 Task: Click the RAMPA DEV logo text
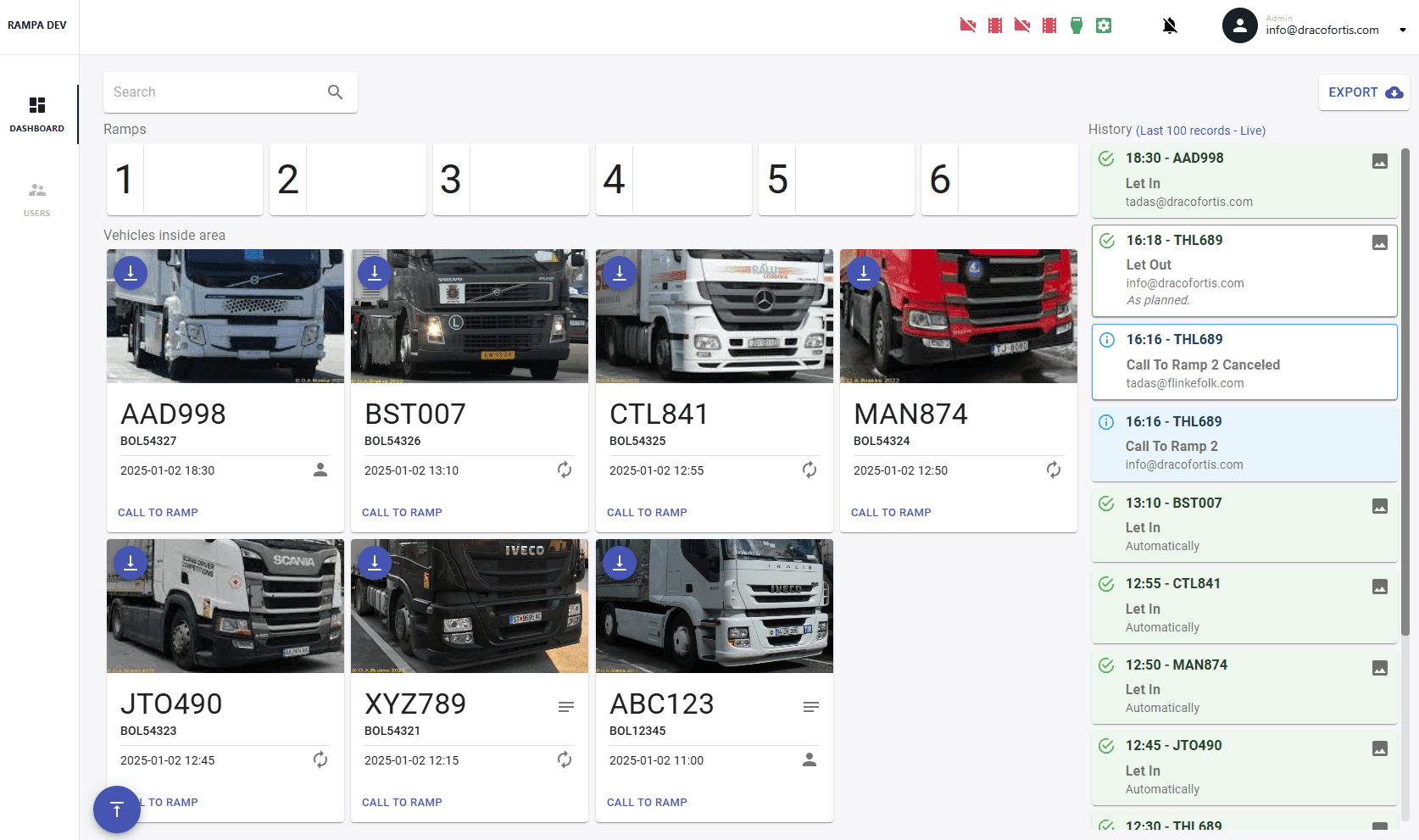point(37,25)
